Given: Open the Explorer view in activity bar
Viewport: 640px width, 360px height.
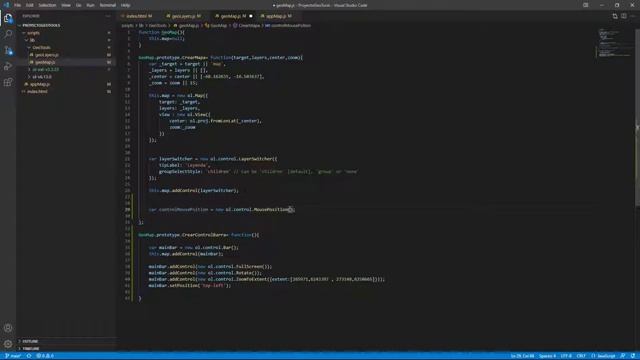Looking at the screenshot, I should (8, 18).
